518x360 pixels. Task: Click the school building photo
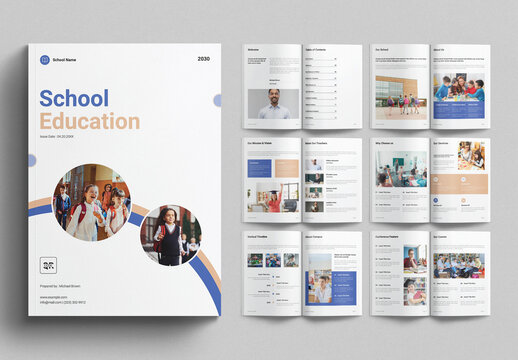pyautogui.click(x=401, y=98)
